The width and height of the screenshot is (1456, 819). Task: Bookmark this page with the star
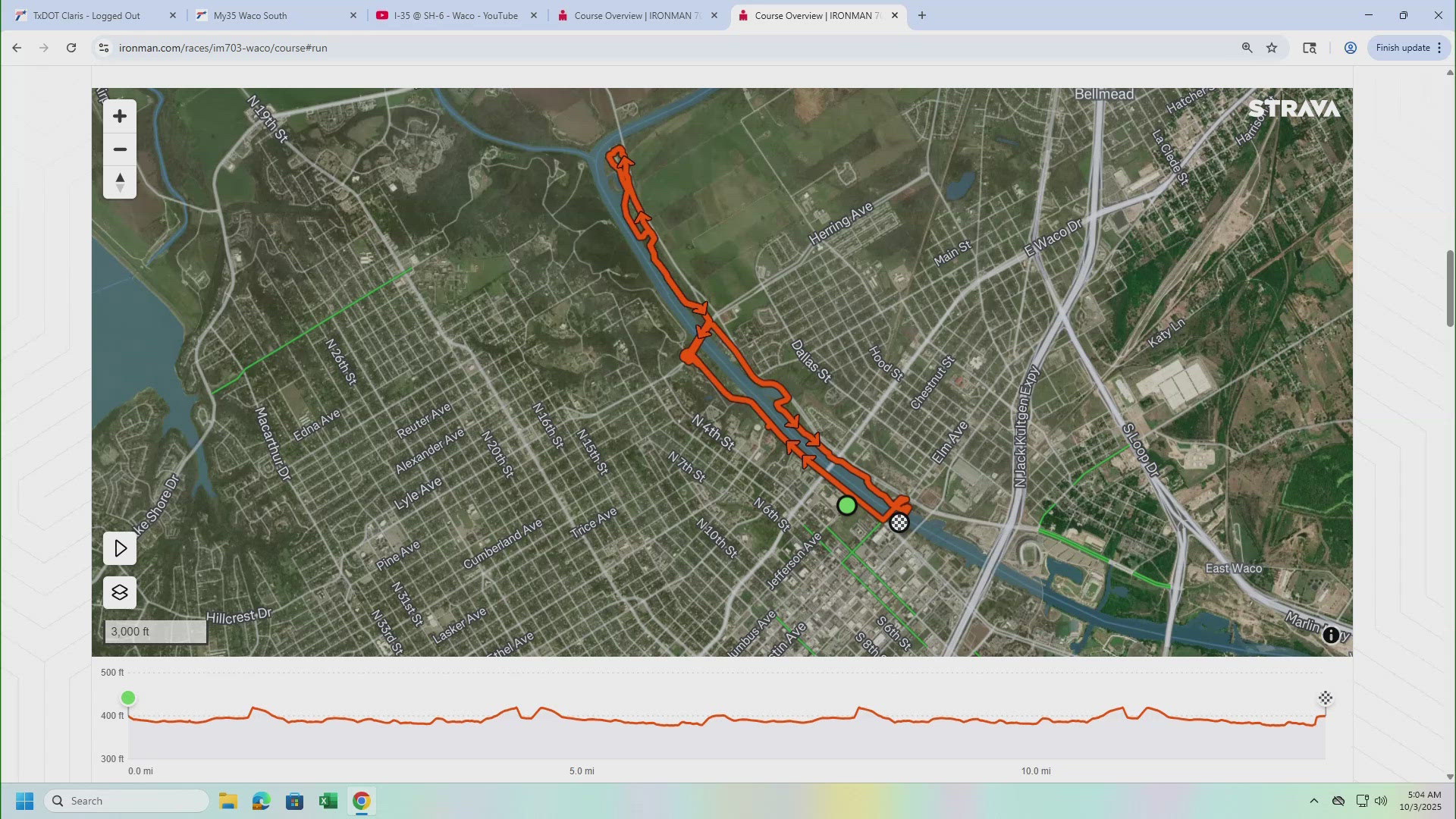coord(1271,47)
